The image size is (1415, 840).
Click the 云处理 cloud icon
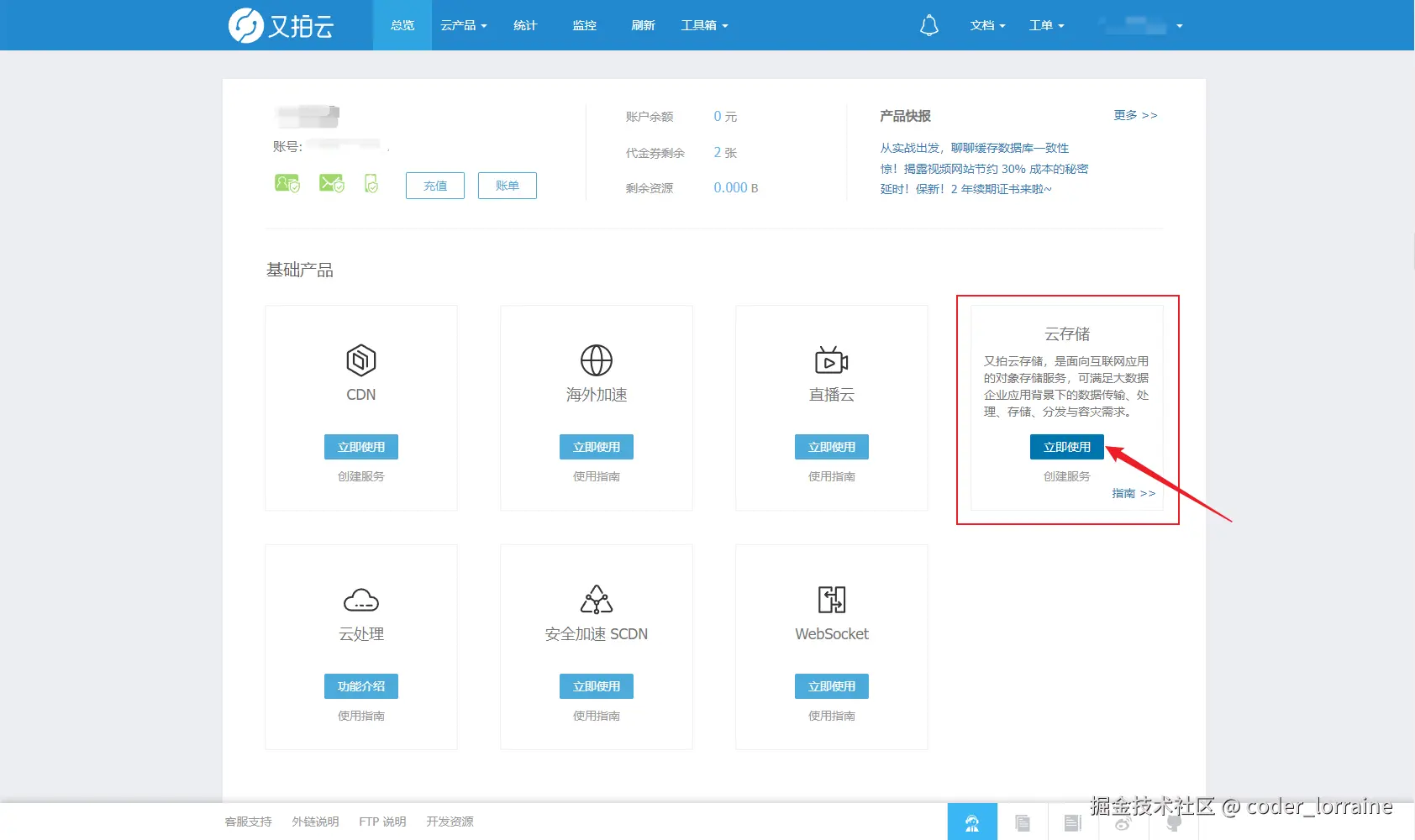click(x=361, y=601)
